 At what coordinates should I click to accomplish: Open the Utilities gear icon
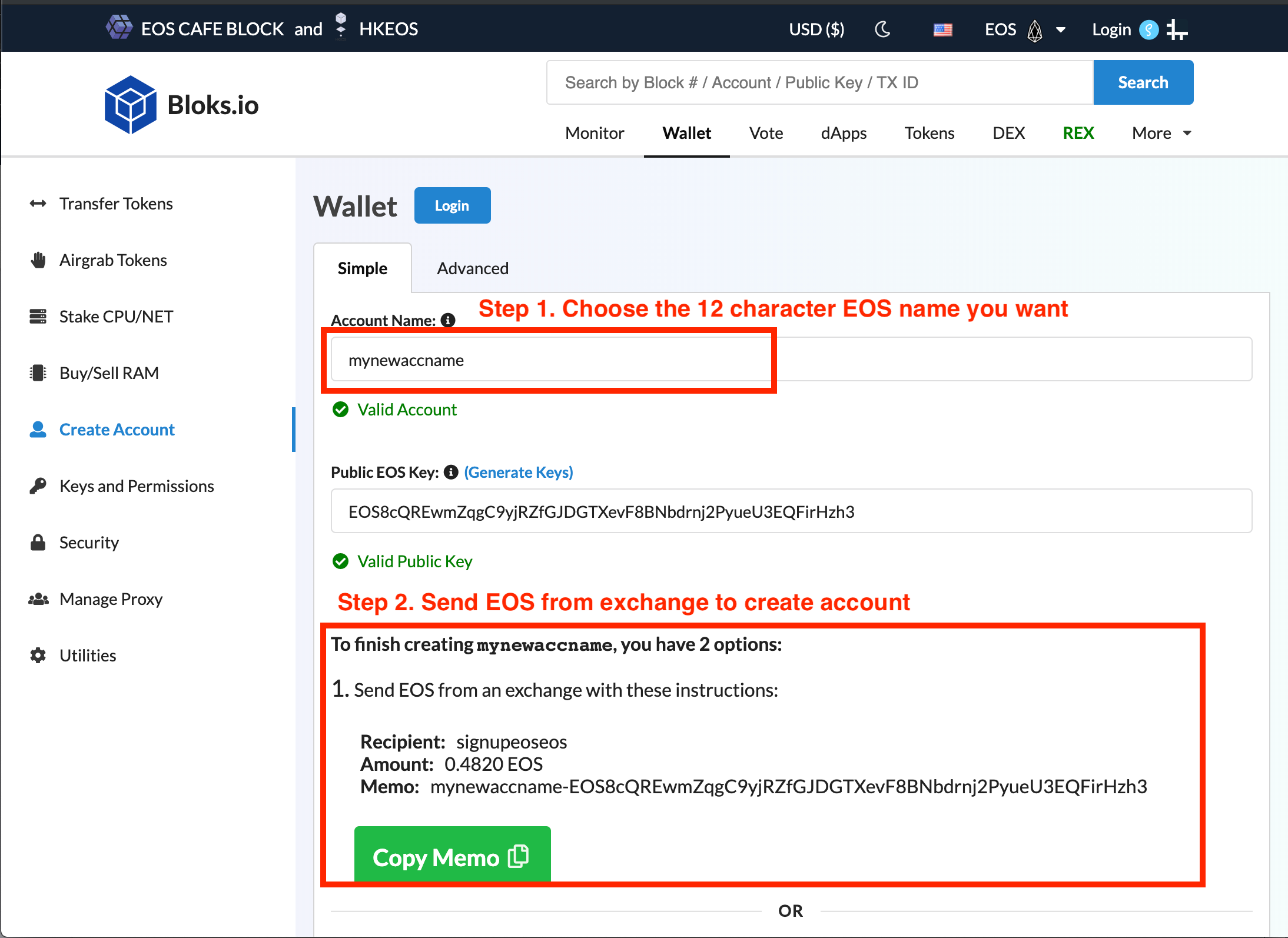(x=38, y=656)
